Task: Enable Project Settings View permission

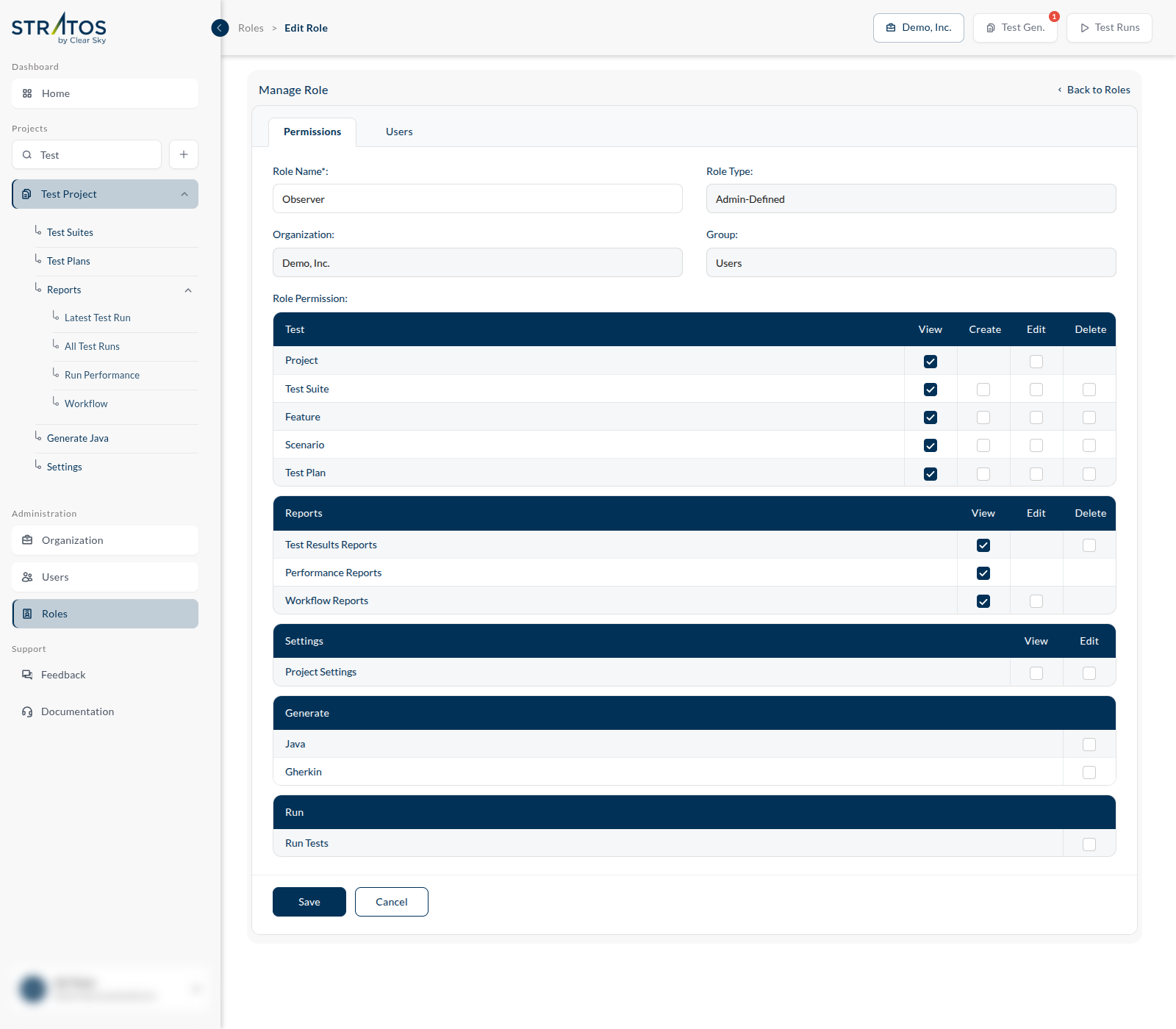Action: pyautogui.click(x=1036, y=673)
